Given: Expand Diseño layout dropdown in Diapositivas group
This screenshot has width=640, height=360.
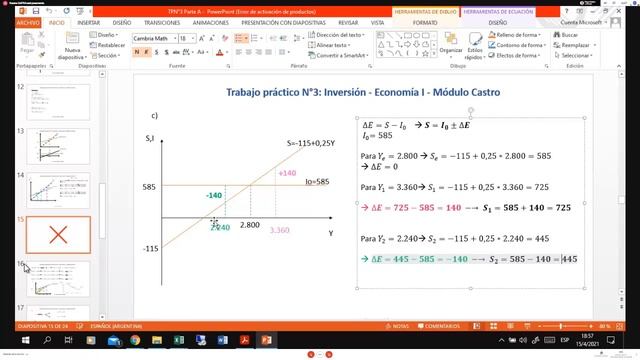Looking at the screenshot, I should [x=104, y=35].
